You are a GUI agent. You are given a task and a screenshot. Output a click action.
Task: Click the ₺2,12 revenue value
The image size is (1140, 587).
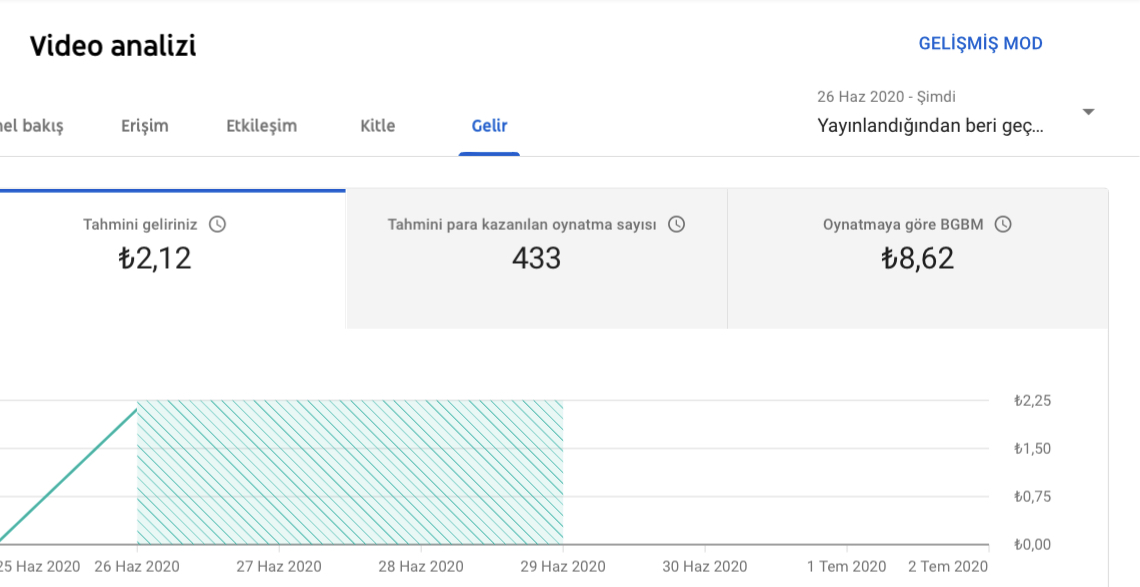(155, 258)
